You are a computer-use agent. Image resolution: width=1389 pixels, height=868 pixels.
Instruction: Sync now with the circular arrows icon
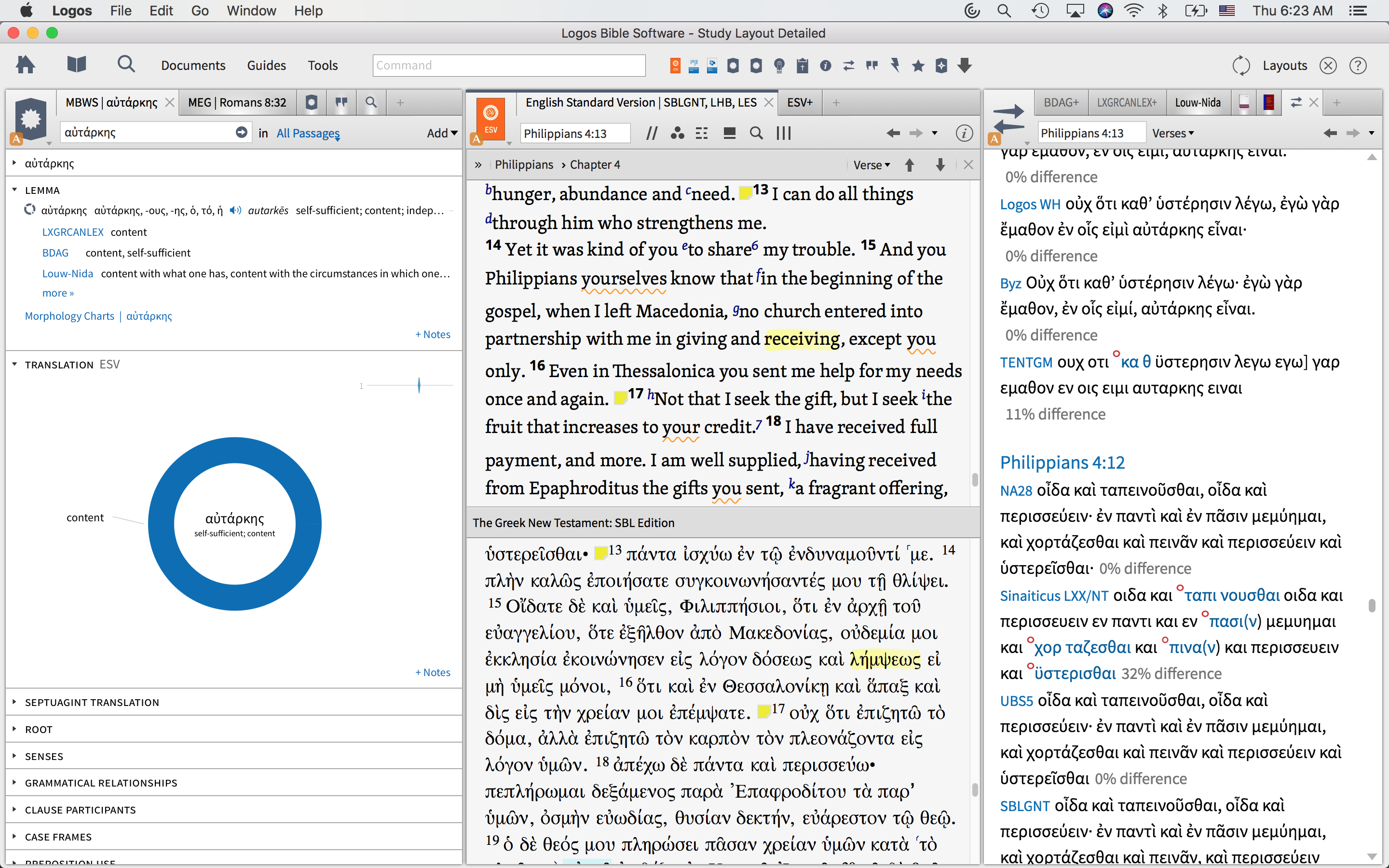pyautogui.click(x=1240, y=66)
